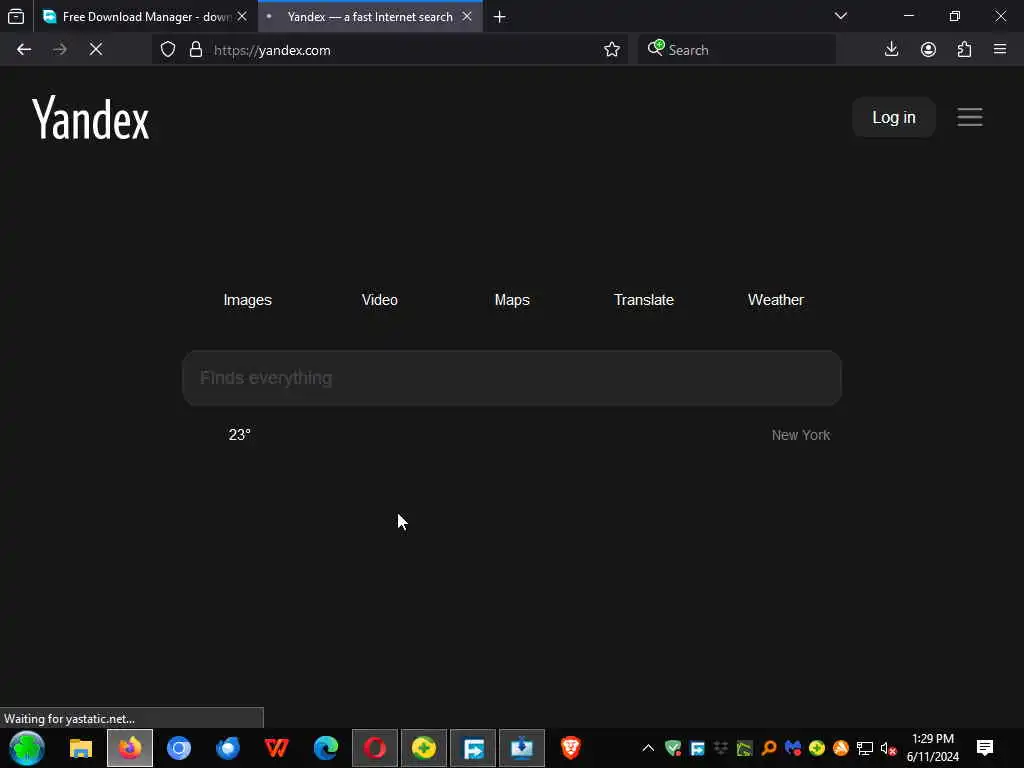Open clock showing 1:29 PM
Image resolution: width=1024 pixels, height=768 pixels.
click(x=933, y=748)
